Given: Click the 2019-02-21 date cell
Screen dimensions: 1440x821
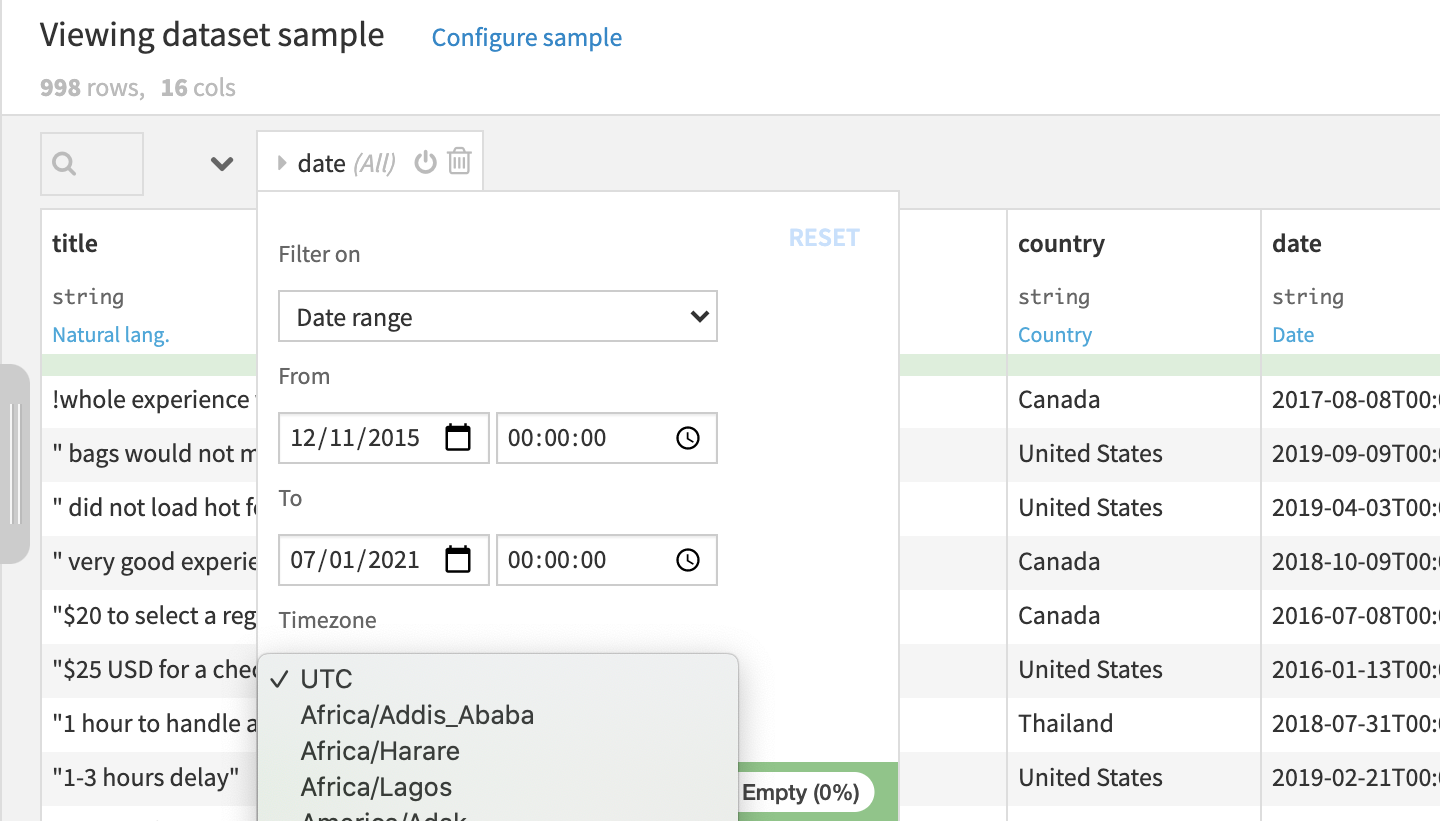Looking at the screenshot, I should tap(1351, 777).
